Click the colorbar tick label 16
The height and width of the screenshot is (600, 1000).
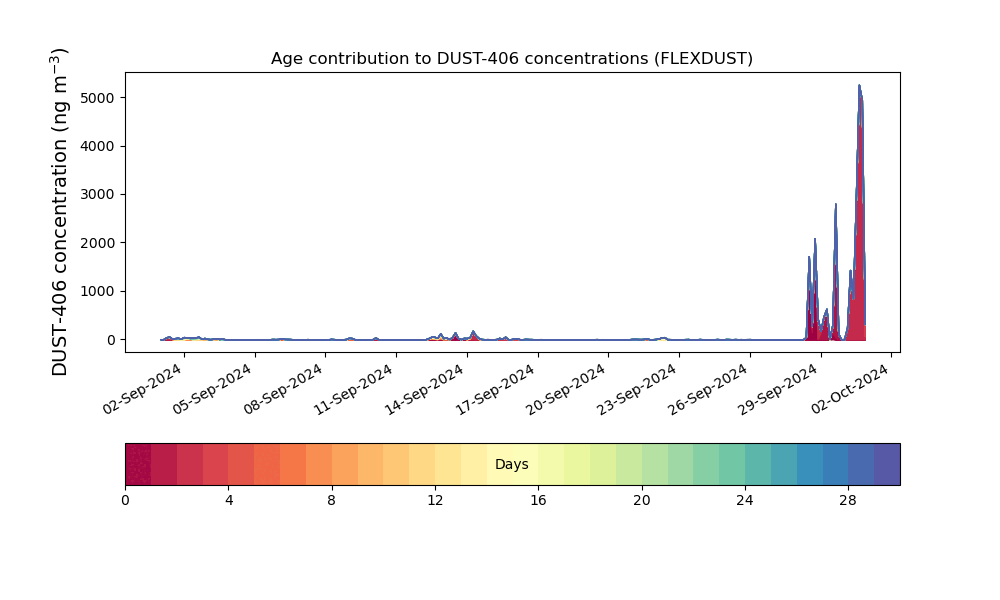(x=538, y=501)
